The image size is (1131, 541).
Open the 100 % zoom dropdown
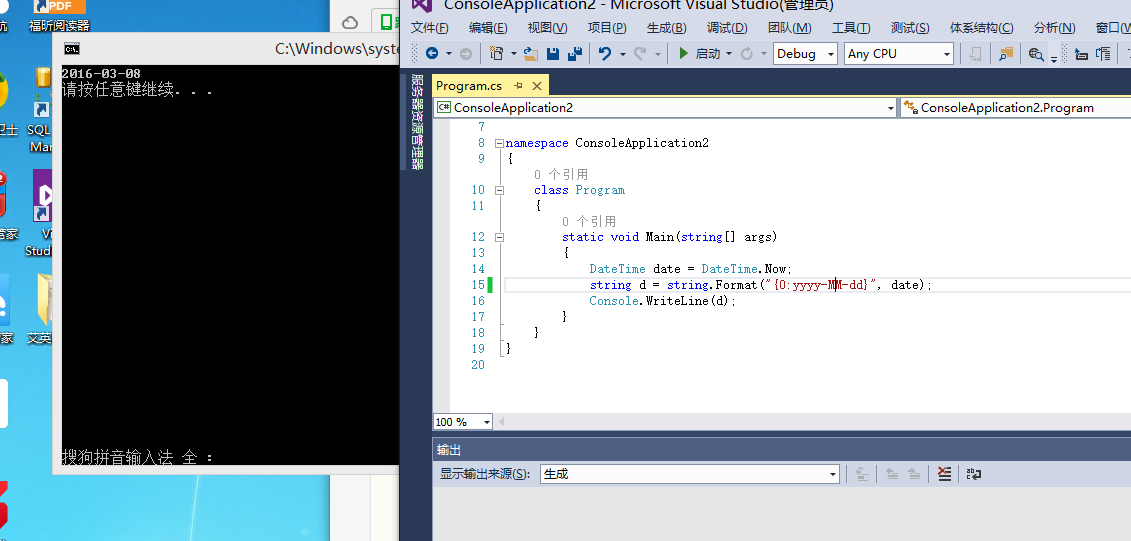click(463, 422)
